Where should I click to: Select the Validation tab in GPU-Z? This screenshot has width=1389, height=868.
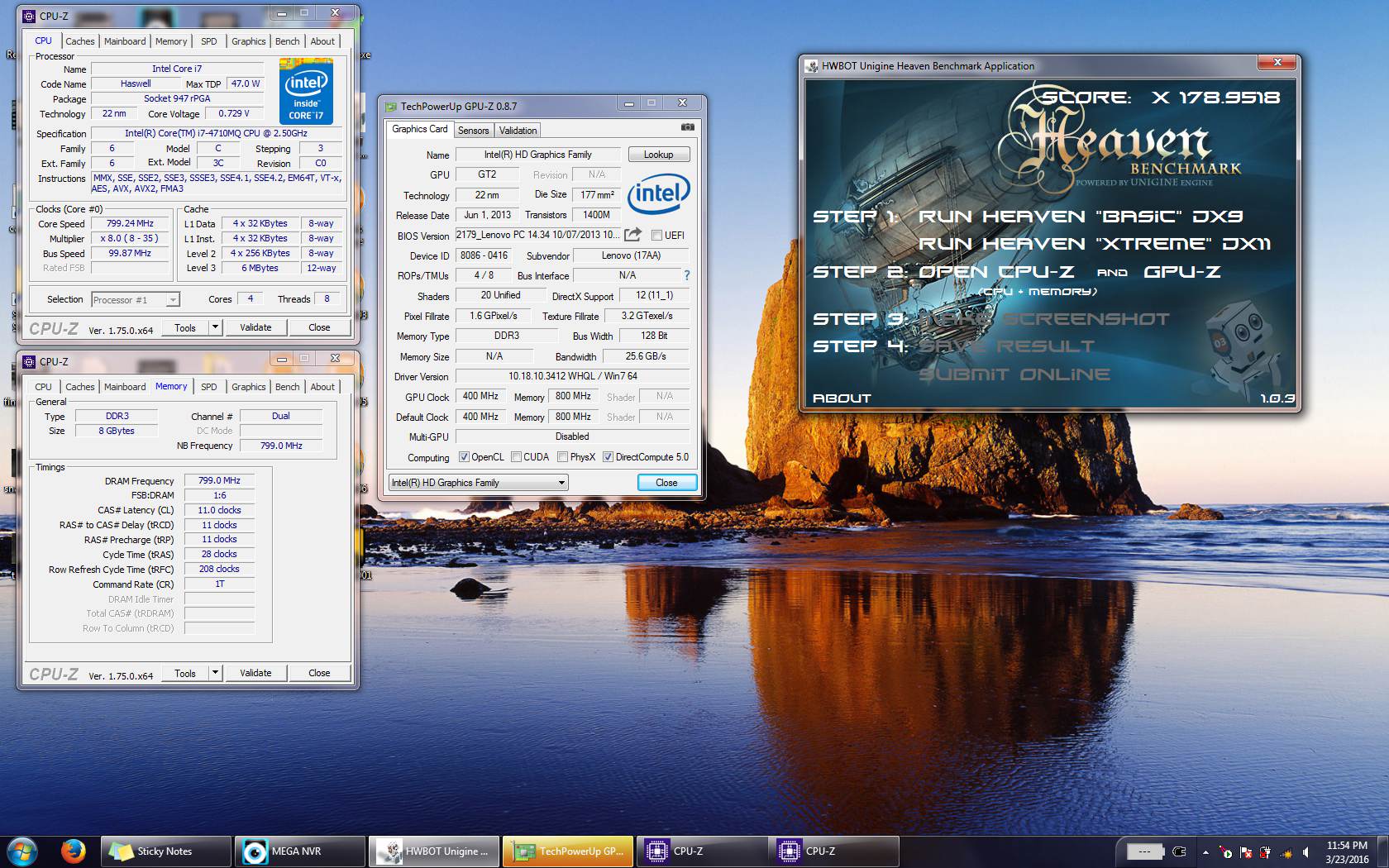[518, 131]
